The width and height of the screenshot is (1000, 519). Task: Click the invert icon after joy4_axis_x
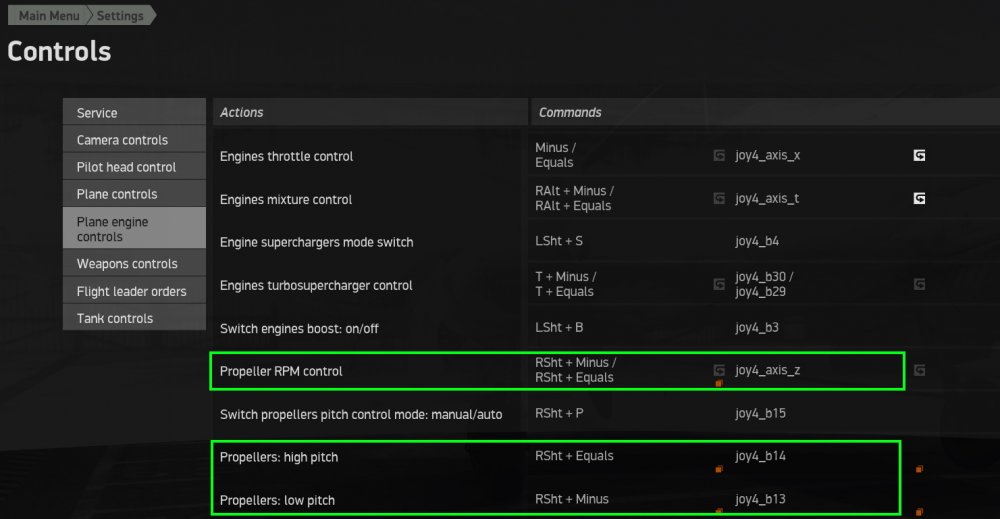(919, 156)
